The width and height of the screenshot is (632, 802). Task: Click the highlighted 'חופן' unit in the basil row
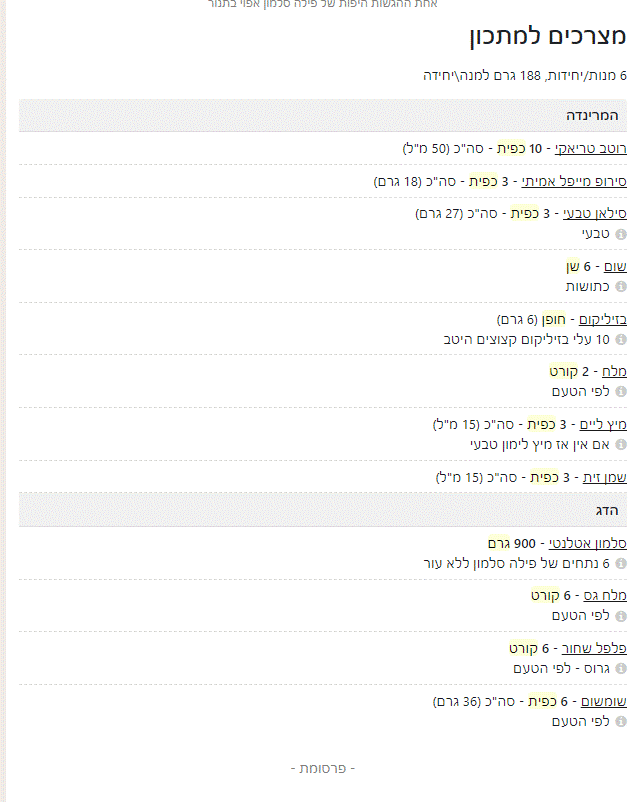coord(553,319)
